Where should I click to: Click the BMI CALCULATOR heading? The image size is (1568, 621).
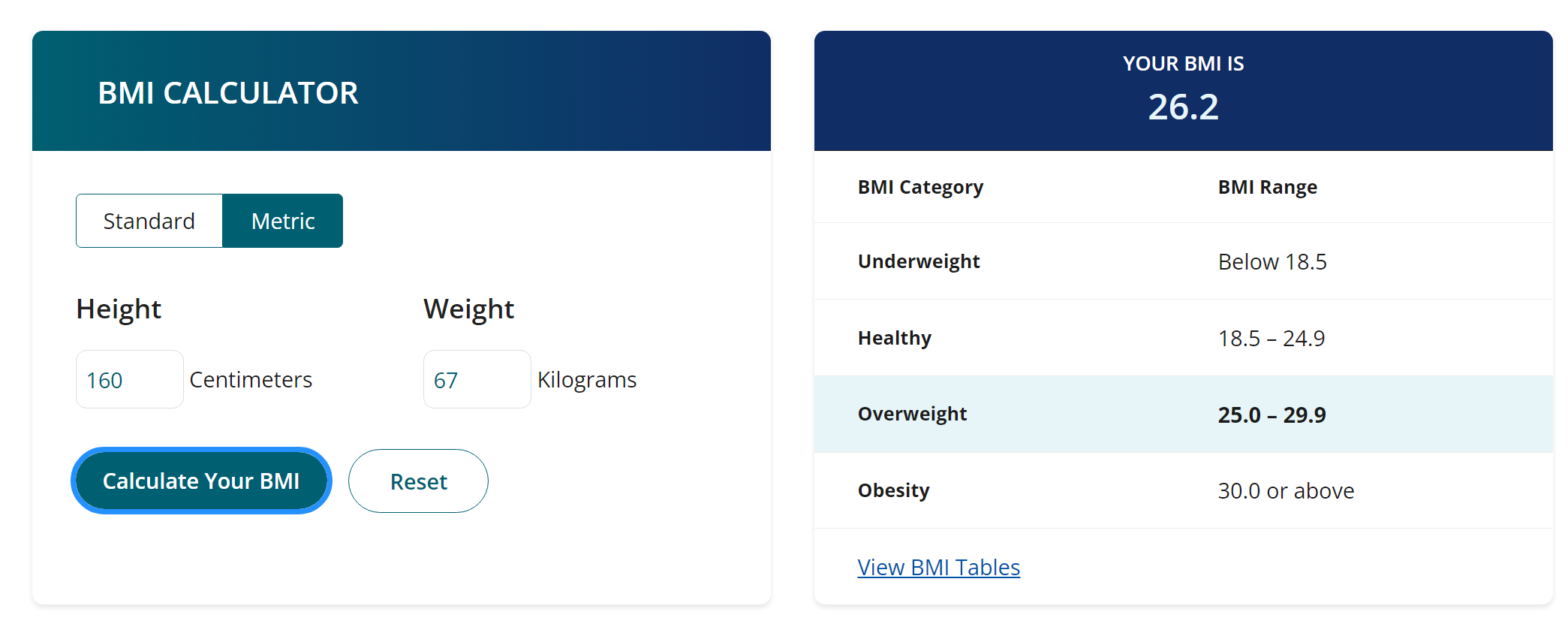228,93
